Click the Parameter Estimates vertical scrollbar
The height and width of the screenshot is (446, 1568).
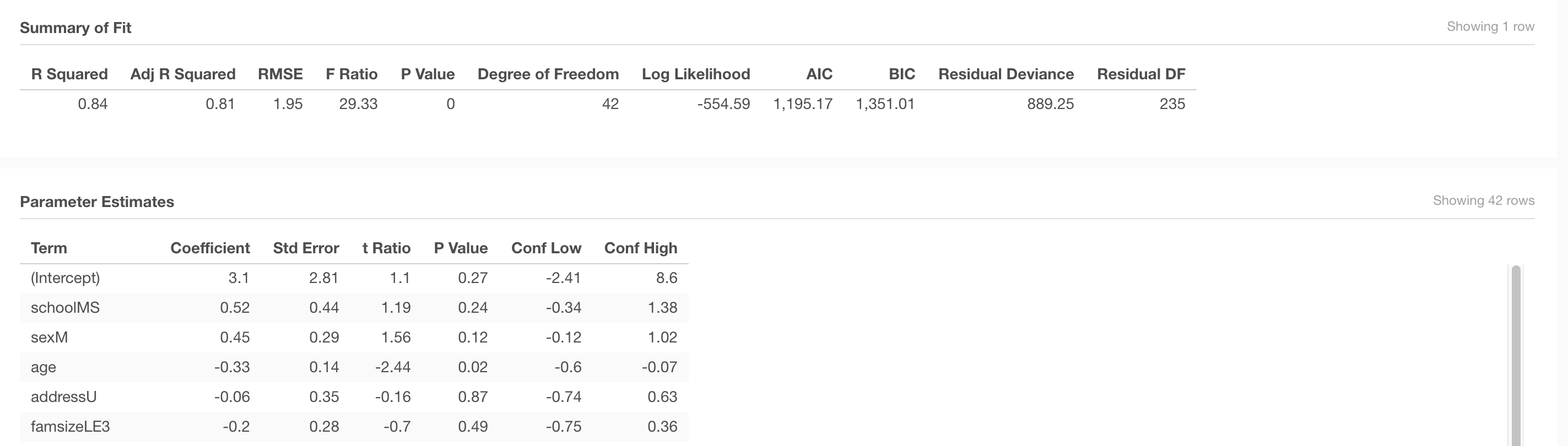click(1516, 356)
